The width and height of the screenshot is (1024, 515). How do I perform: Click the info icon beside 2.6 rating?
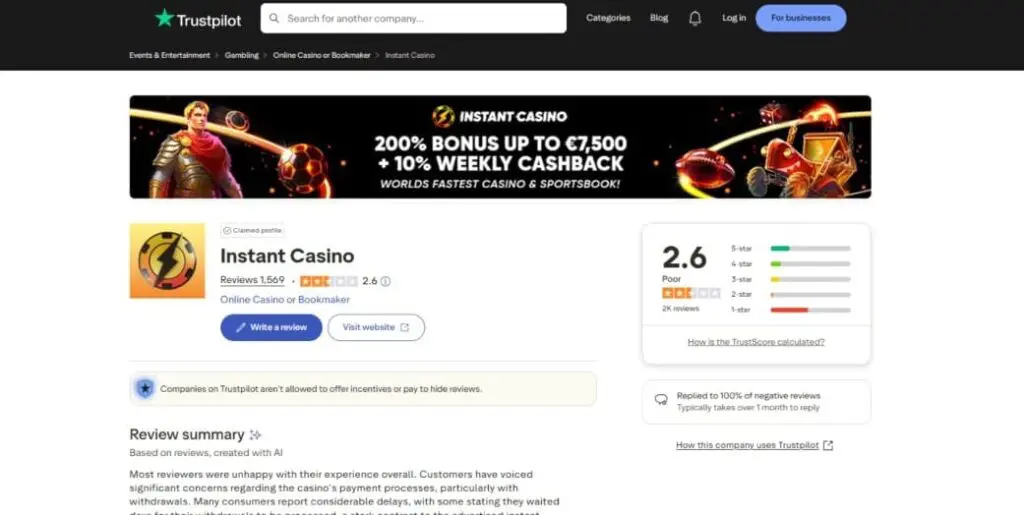(x=385, y=281)
